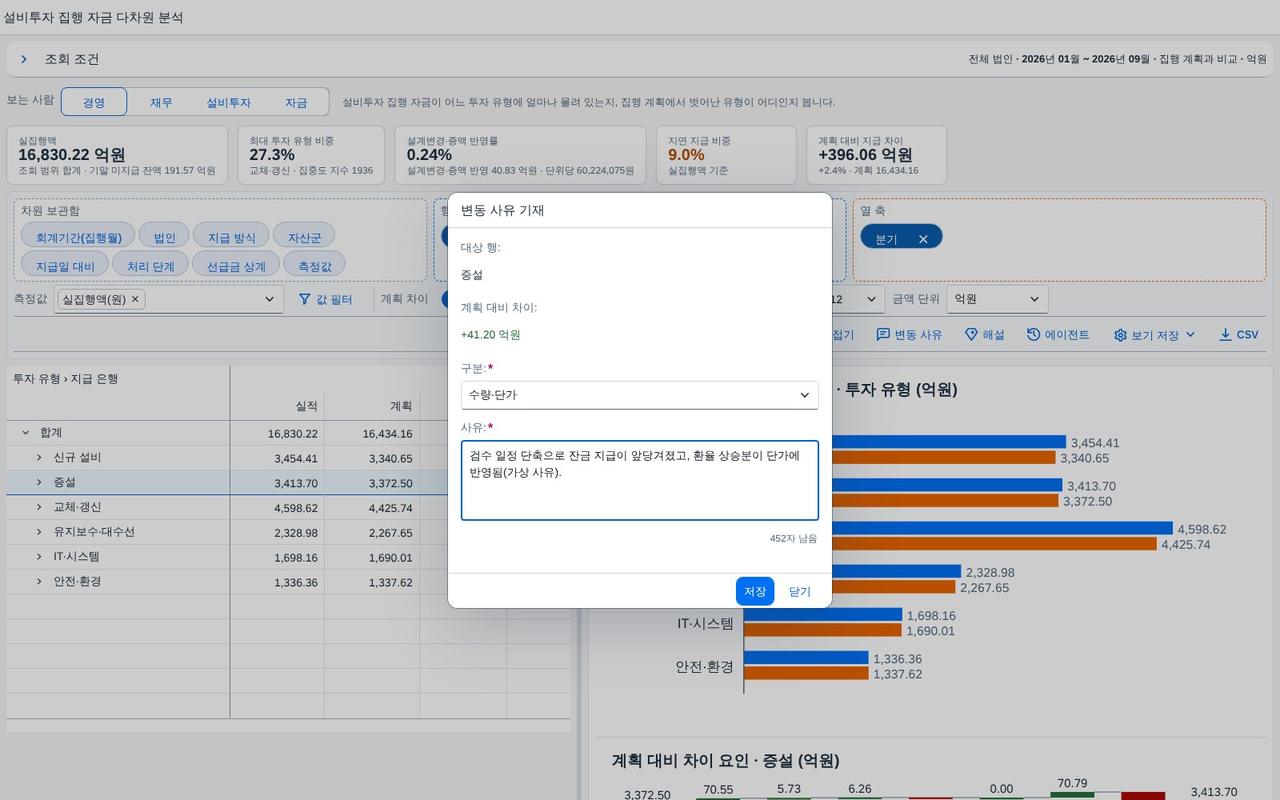Open the 측정값 multi-select dropdown arrow

pyautogui.click(x=269, y=299)
